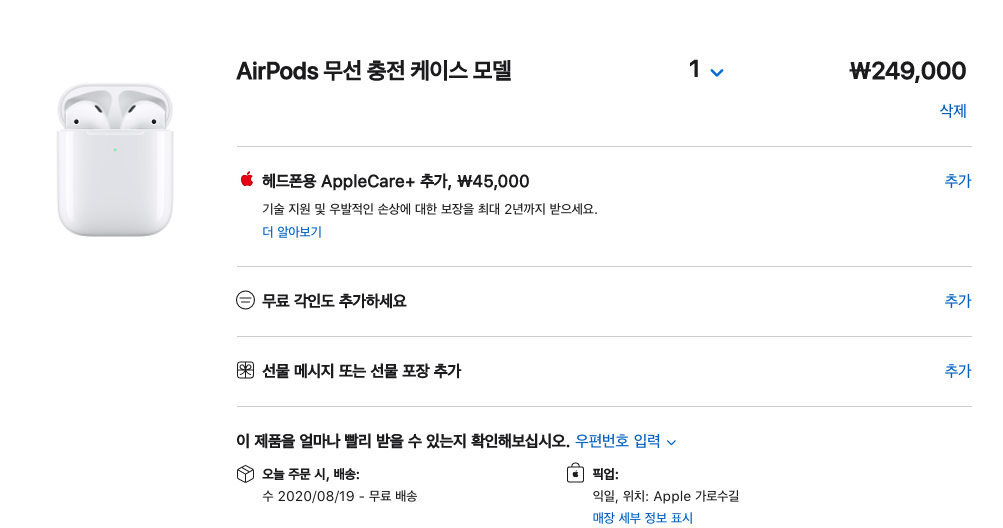Click the shipping box icon by 배송
Image resolution: width=1003 pixels, height=528 pixels.
click(245, 474)
